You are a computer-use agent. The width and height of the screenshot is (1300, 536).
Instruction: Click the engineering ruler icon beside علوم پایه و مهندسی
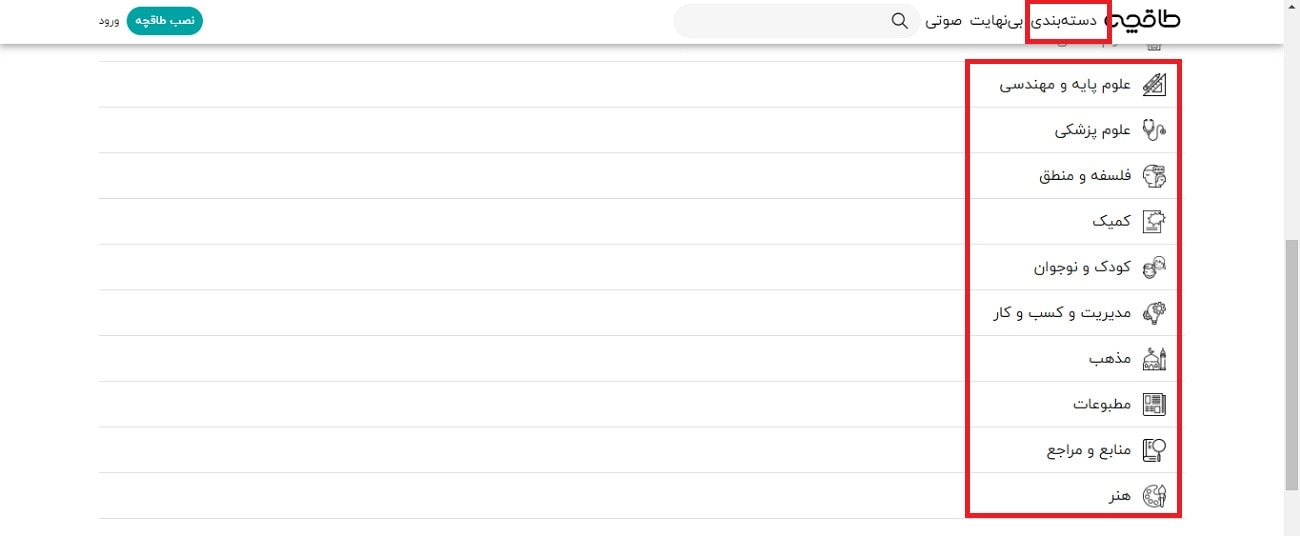[1154, 84]
